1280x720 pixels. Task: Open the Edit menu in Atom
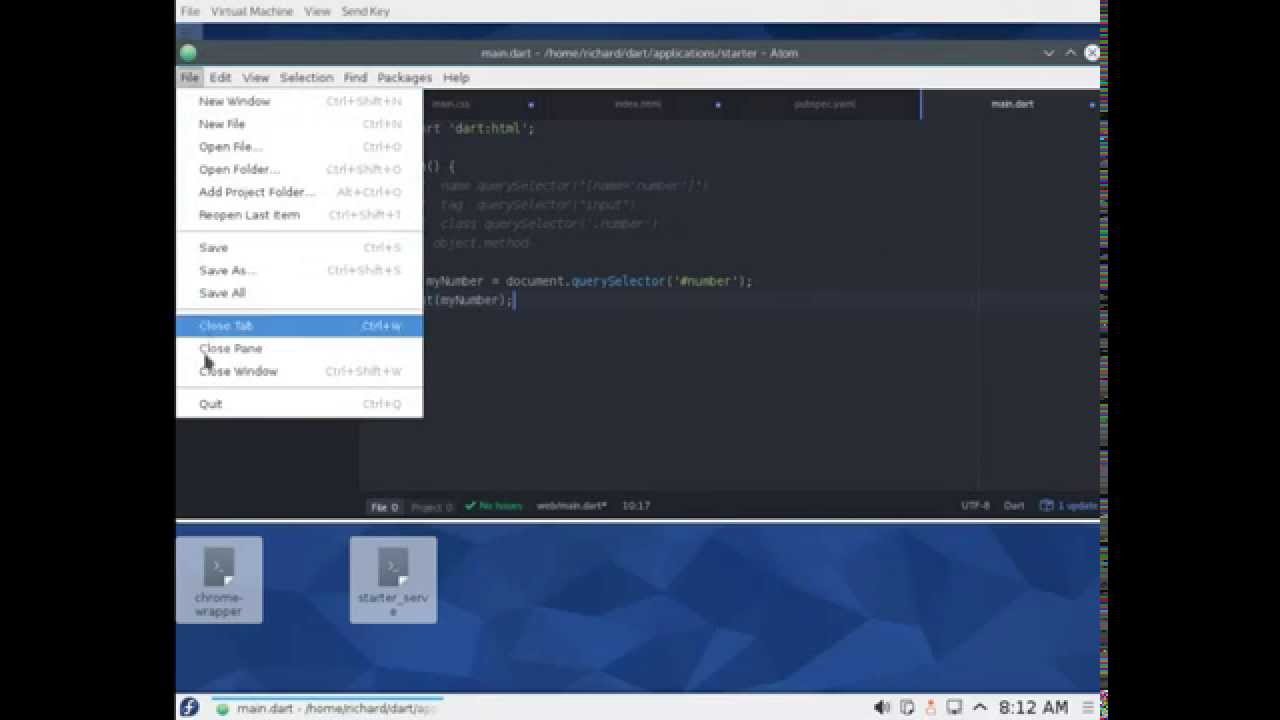[220, 77]
